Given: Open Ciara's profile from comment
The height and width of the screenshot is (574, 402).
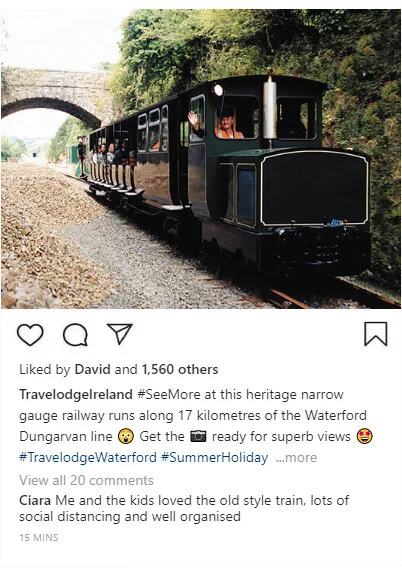Looking at the screenshot, I should point(35,500).
